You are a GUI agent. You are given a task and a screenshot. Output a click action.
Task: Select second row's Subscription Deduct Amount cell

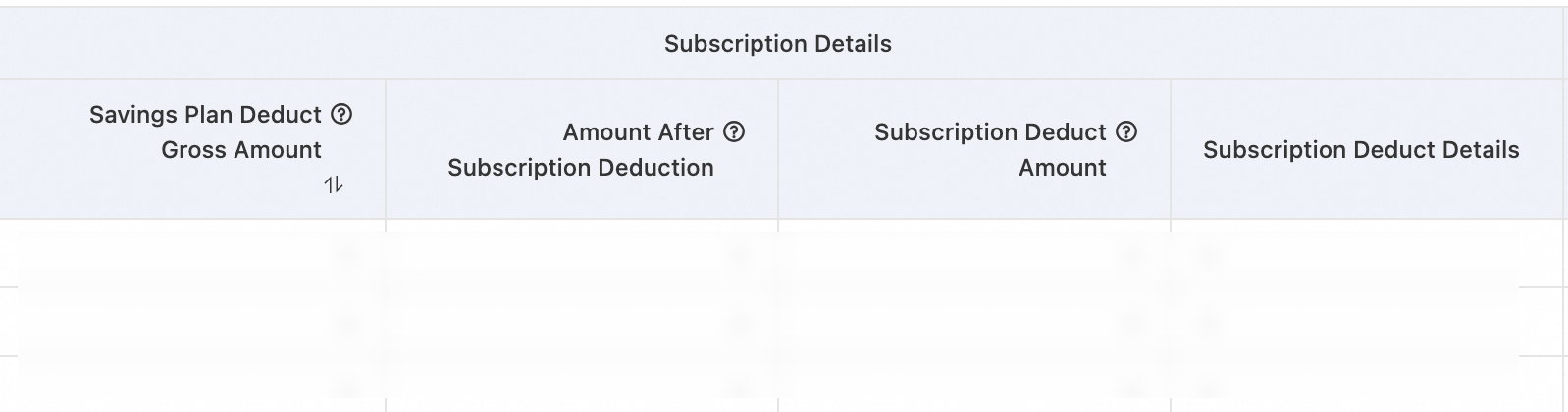973,322
